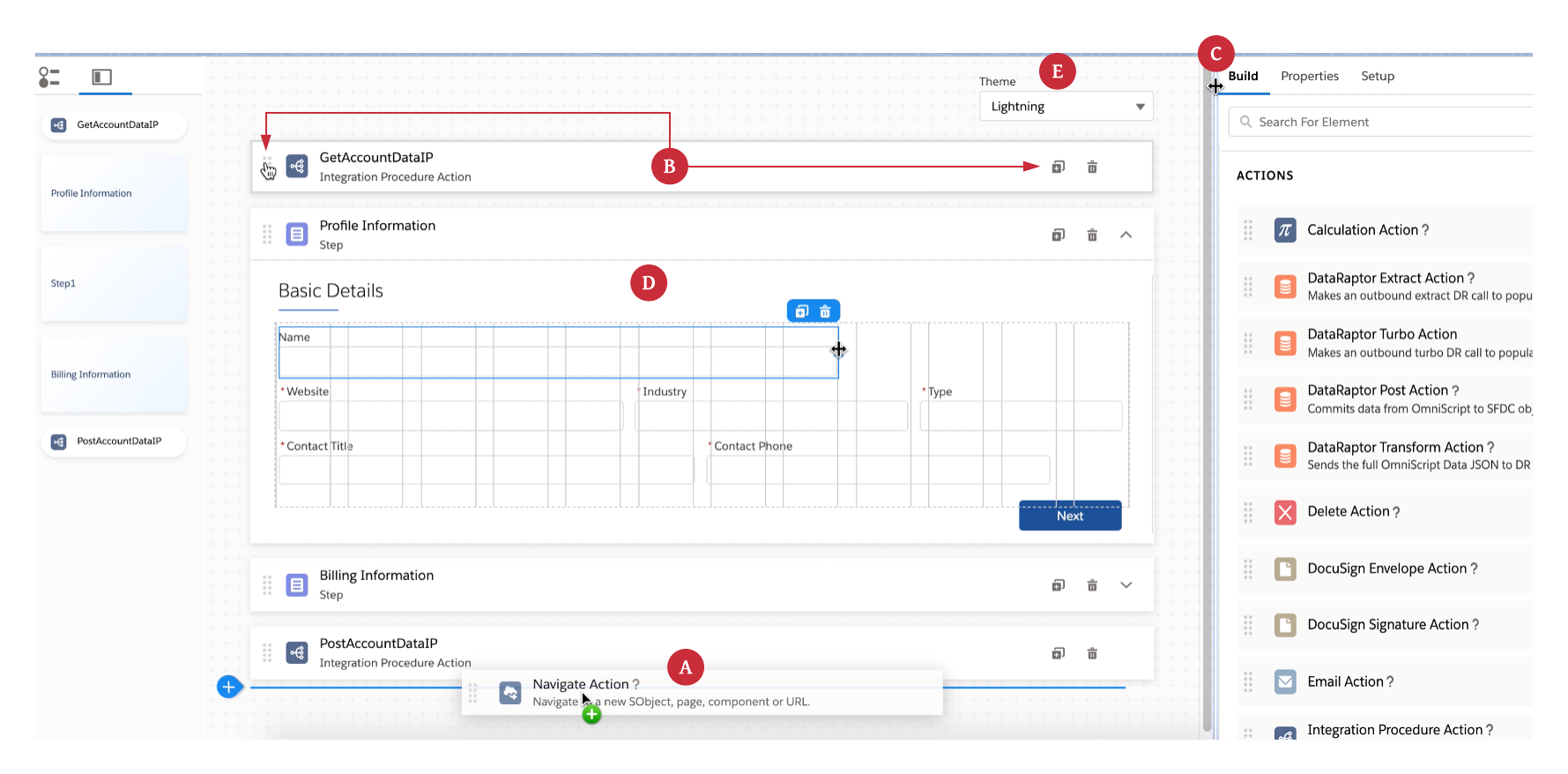Select Billing Information card in sidebar

[114, 375]
